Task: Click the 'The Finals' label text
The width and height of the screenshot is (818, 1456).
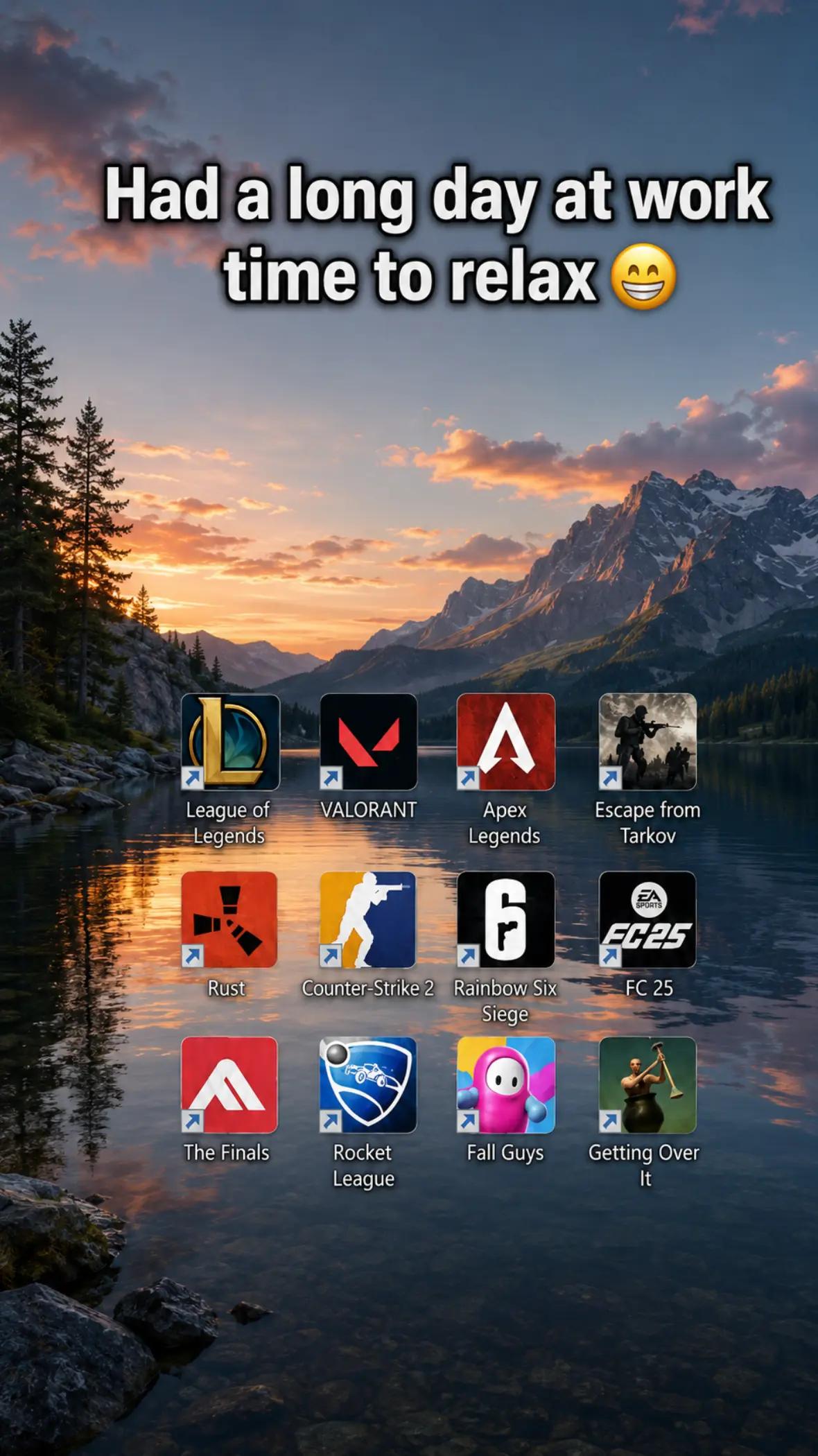Action: pyautogui.click(x=227, y=1152)
